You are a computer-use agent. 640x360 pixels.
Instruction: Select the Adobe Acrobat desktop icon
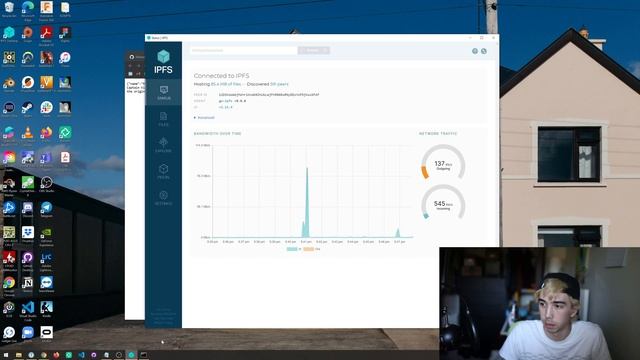pos(46,36)
